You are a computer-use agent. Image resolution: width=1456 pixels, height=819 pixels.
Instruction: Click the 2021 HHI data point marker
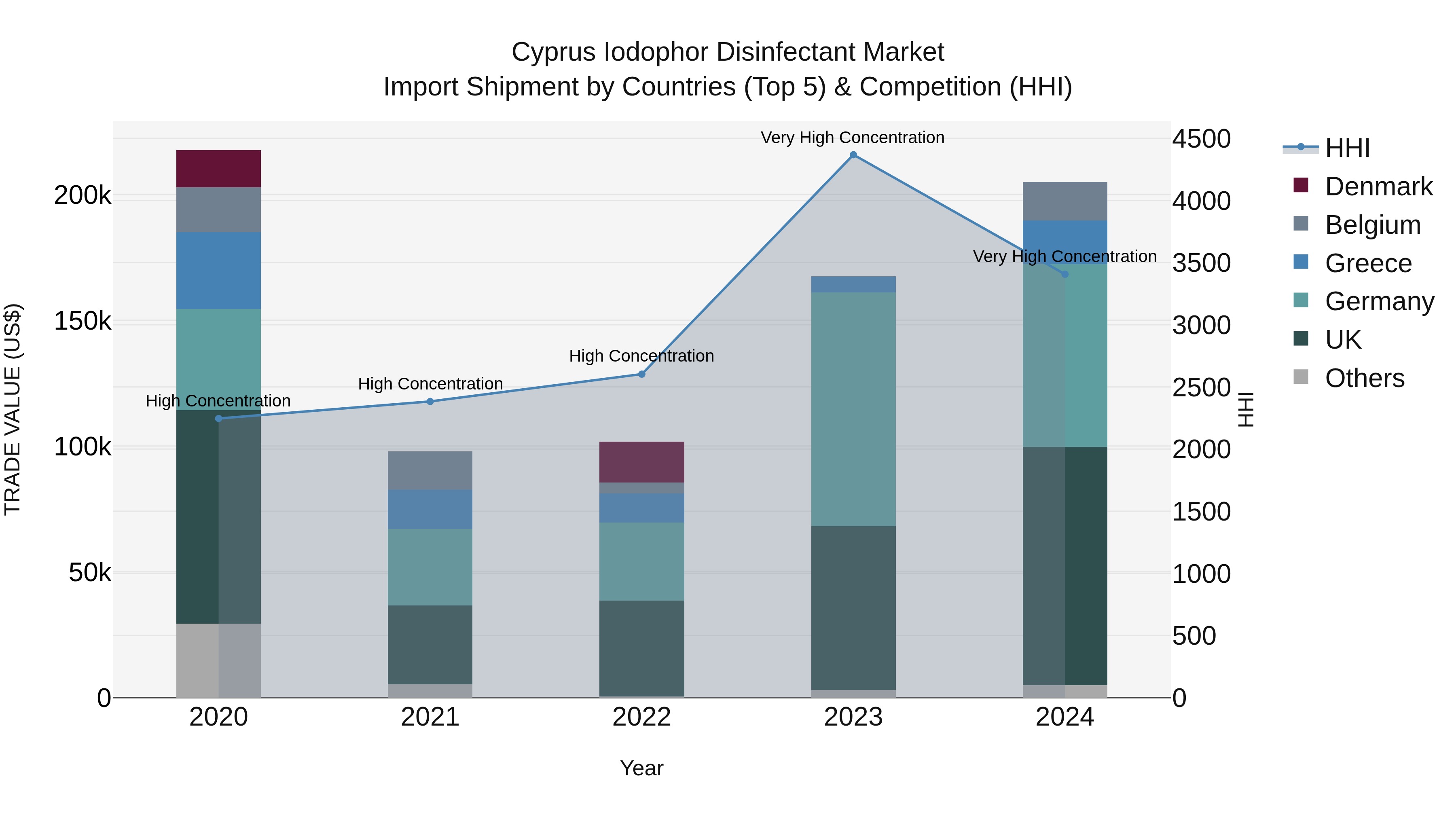pyautogui.click(x=430, y=401)
